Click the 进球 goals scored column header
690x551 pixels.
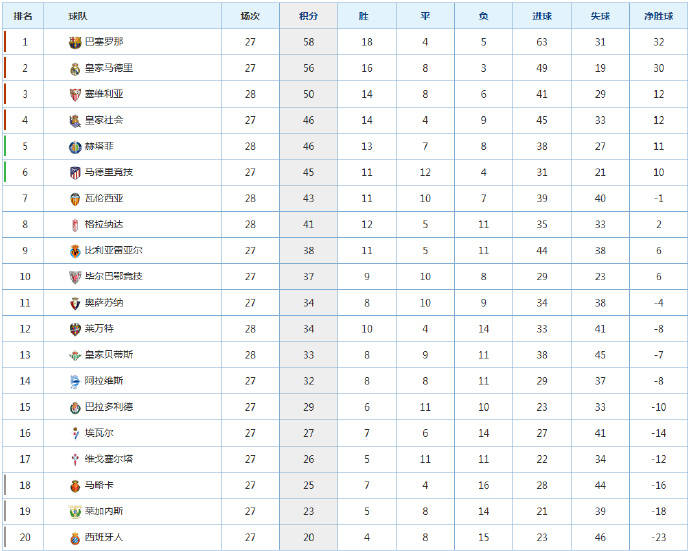[542, 16]
